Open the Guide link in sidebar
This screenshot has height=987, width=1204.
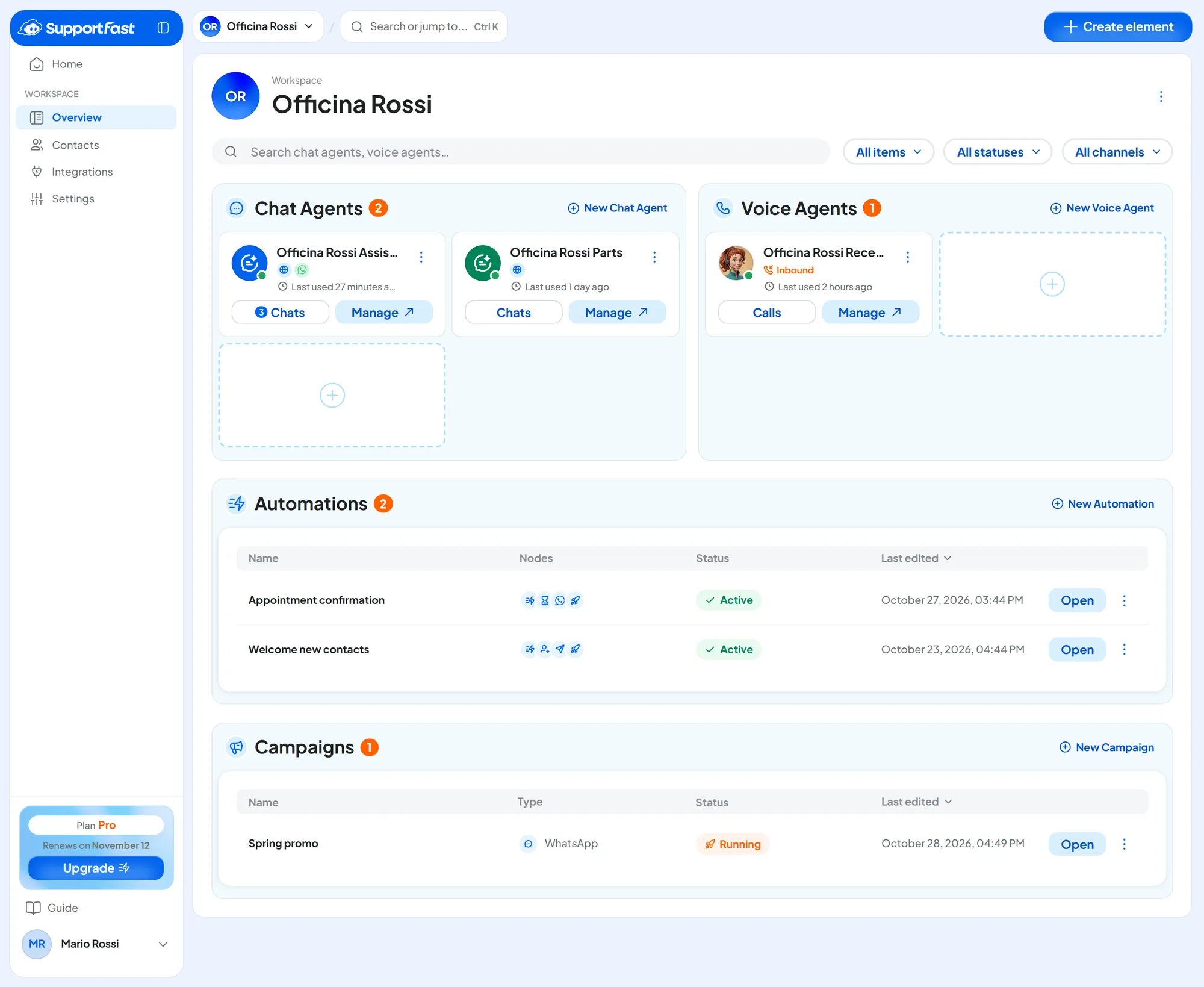point(52,908)
